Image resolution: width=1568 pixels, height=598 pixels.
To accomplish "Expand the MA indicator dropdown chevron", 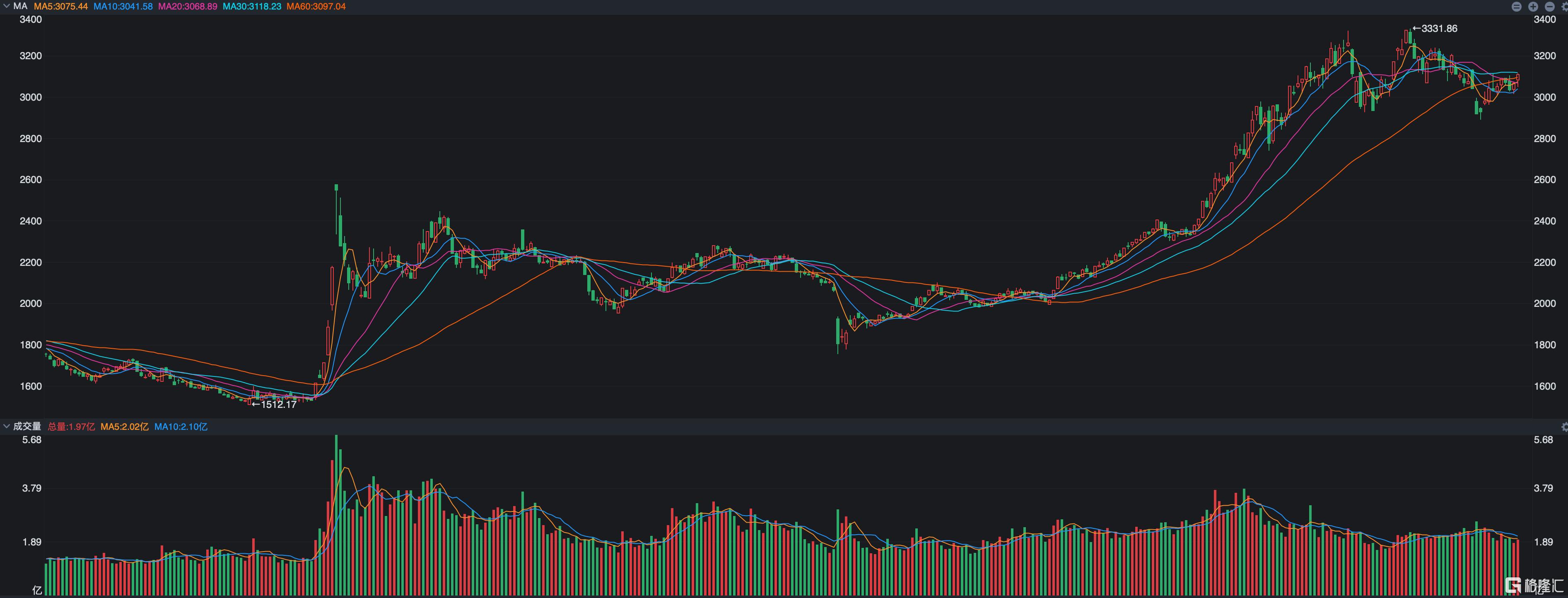I will click(x=6, y=6).
